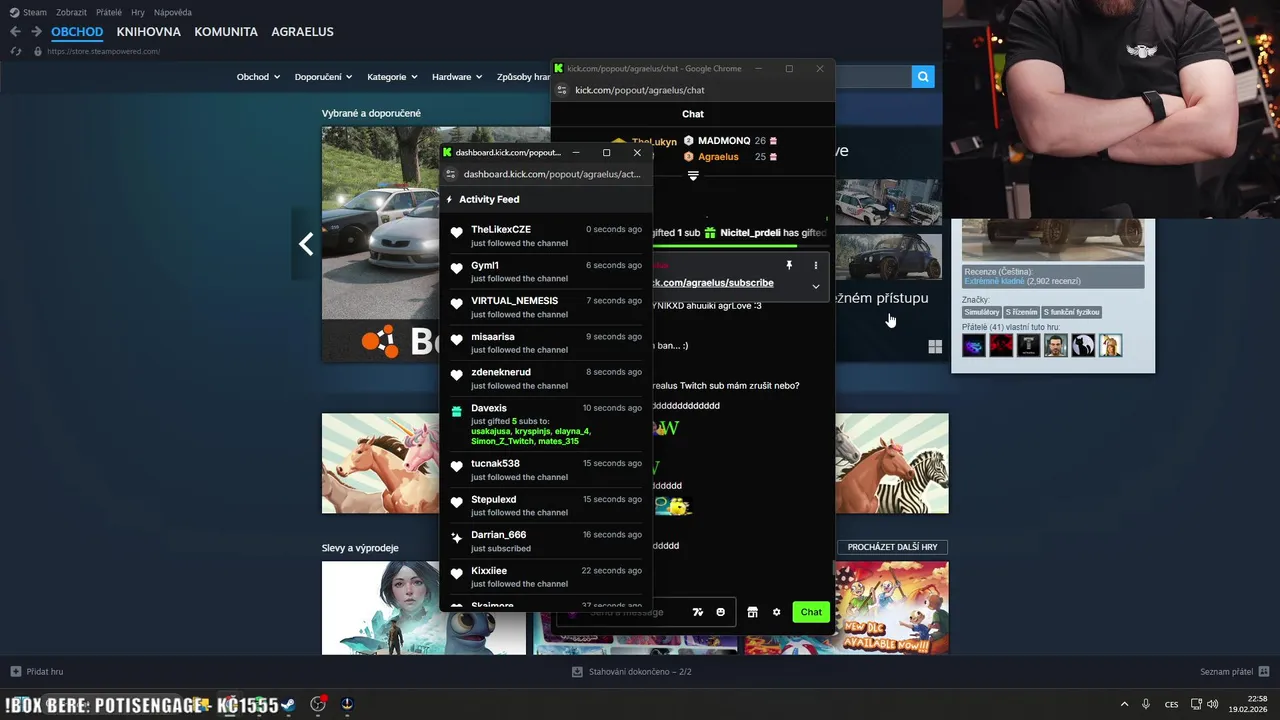Click the quick emotes icon in chat input
Image resolution: width=1280 pixels, height=720 pixels.
[x=698, y=612]
